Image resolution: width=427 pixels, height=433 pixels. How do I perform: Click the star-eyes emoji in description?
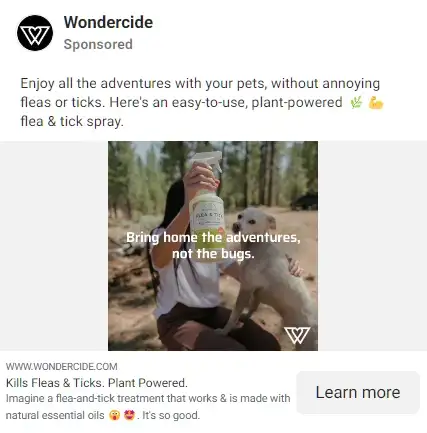point(129,415)
